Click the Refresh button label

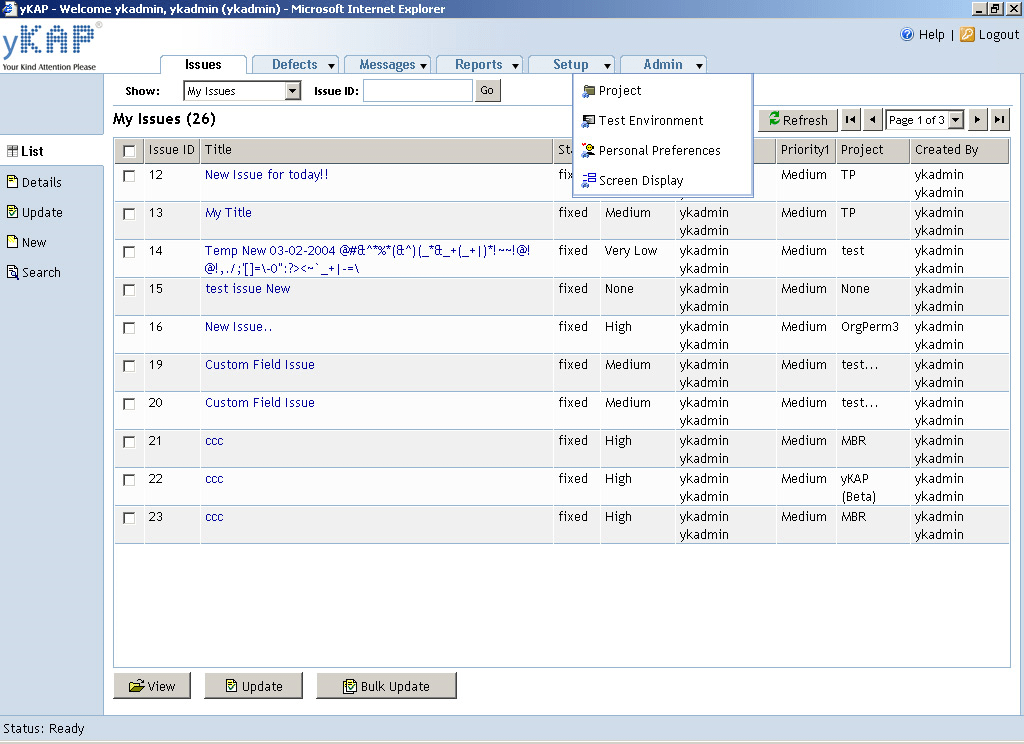click(805, 120)
